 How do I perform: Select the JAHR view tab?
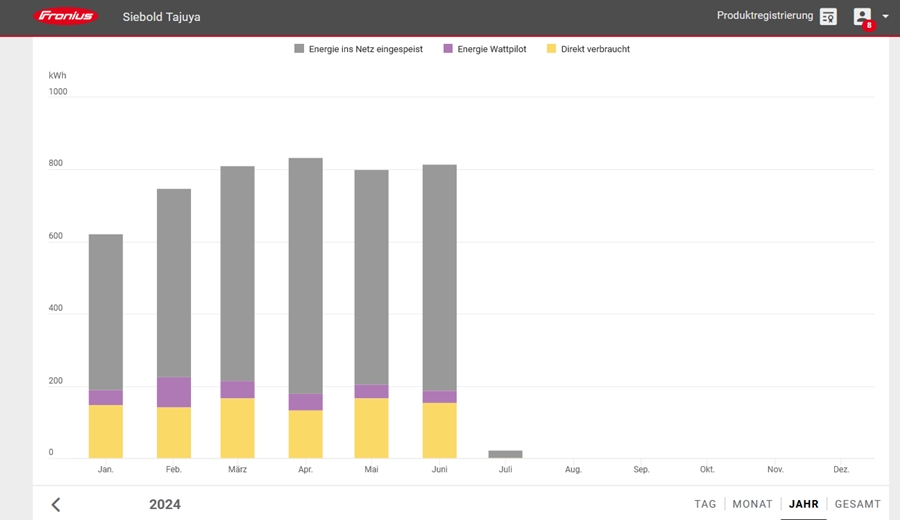coord(803,504)
